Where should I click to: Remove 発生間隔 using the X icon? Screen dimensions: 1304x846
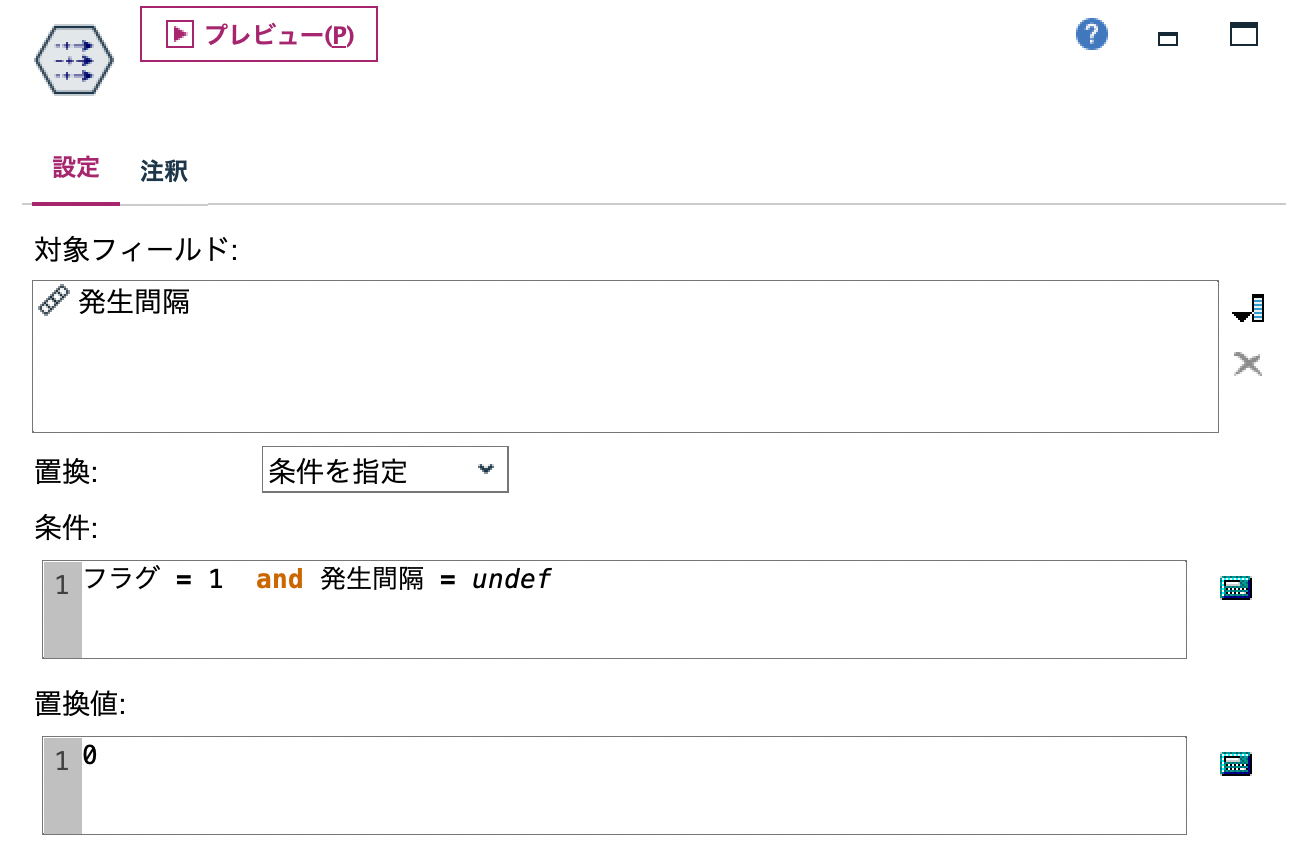point(1247,363)
